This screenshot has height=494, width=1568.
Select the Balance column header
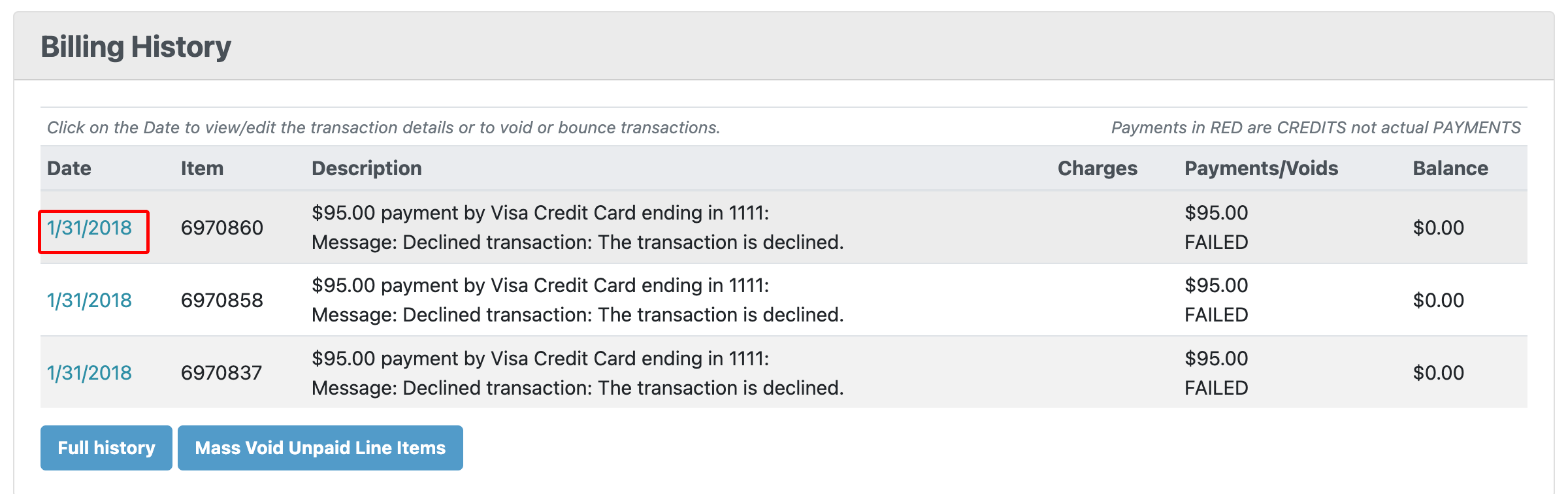1450,169
